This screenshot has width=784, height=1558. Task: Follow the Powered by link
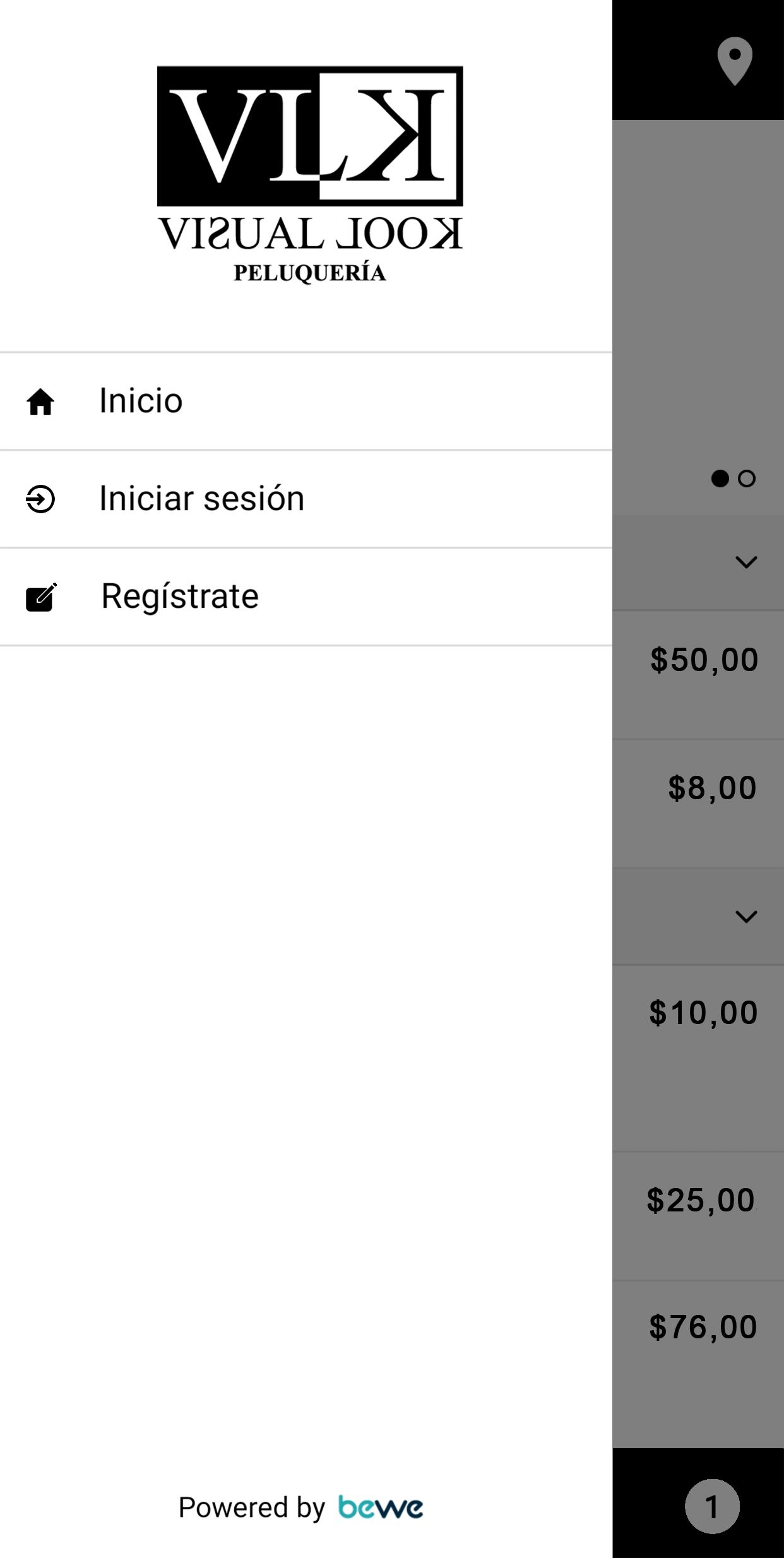point(251,1507)
